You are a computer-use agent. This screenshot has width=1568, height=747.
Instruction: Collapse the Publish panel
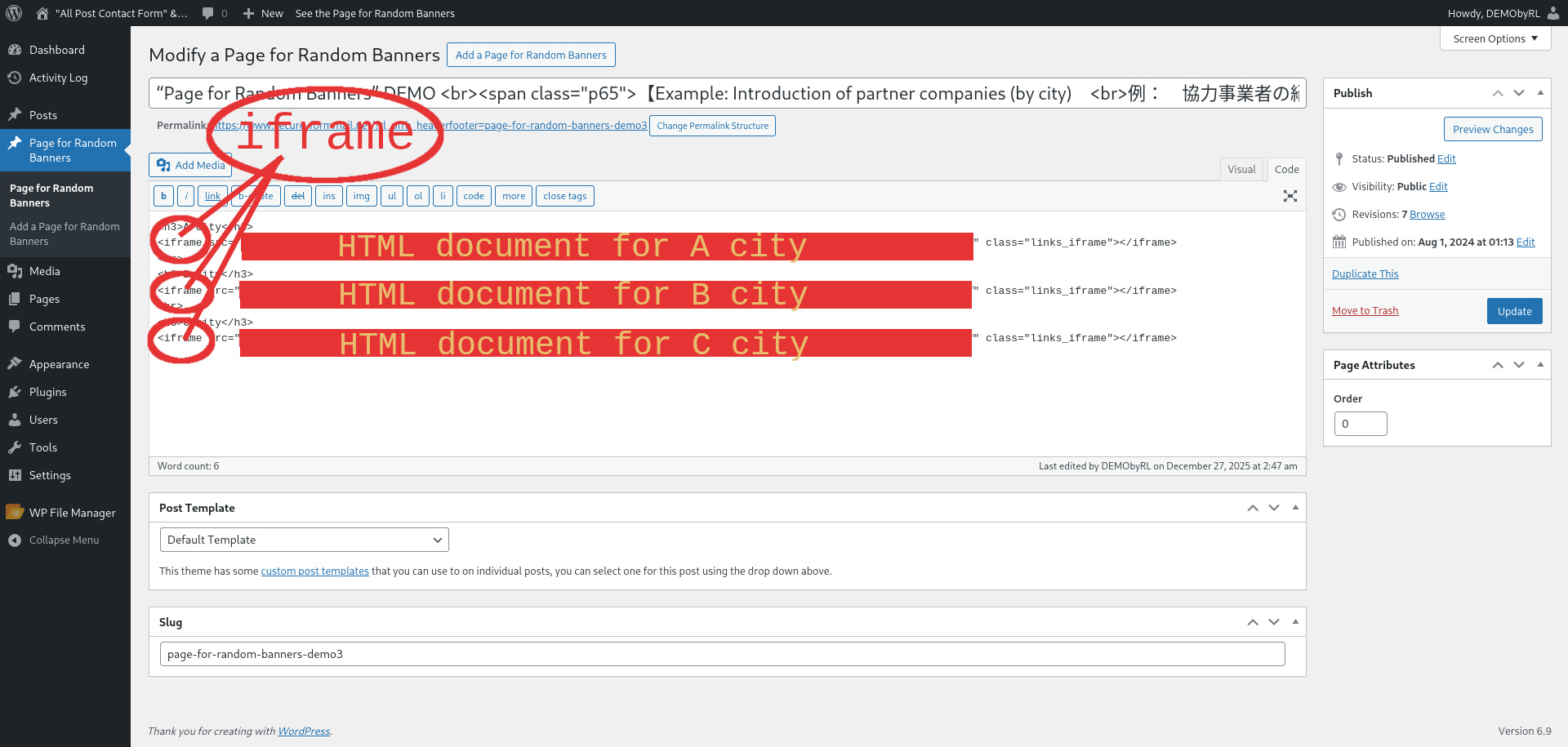pyautogui.click(x=1540, y=92)
